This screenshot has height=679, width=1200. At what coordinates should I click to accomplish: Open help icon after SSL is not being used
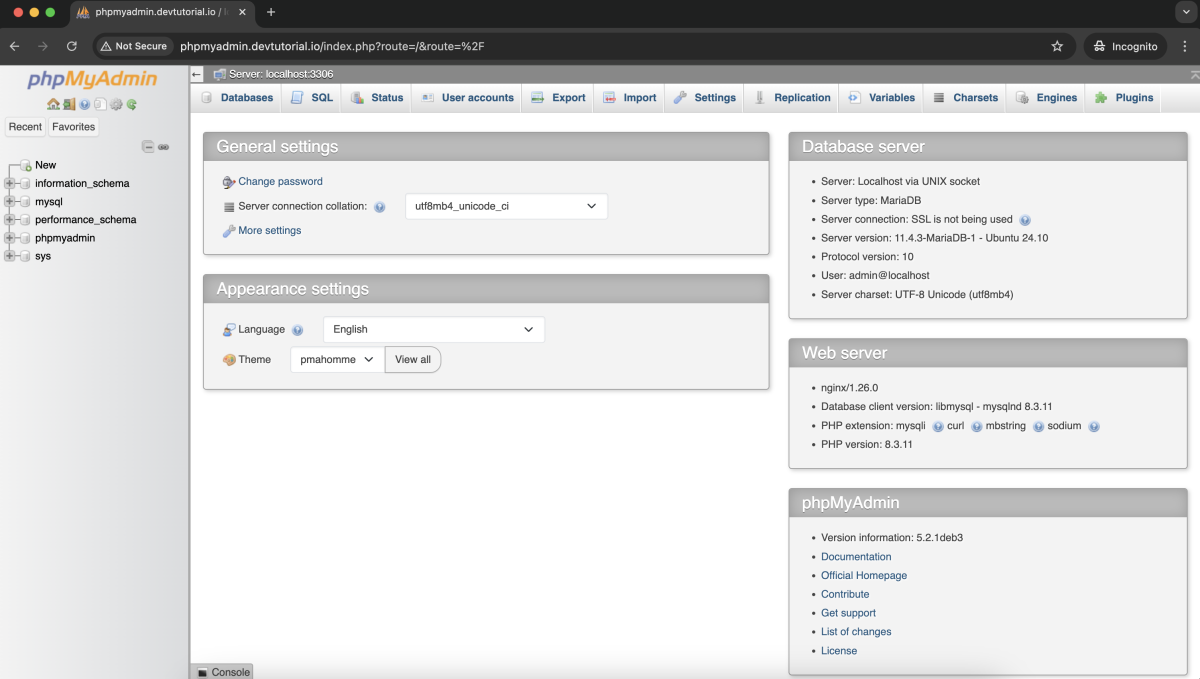1025,220
